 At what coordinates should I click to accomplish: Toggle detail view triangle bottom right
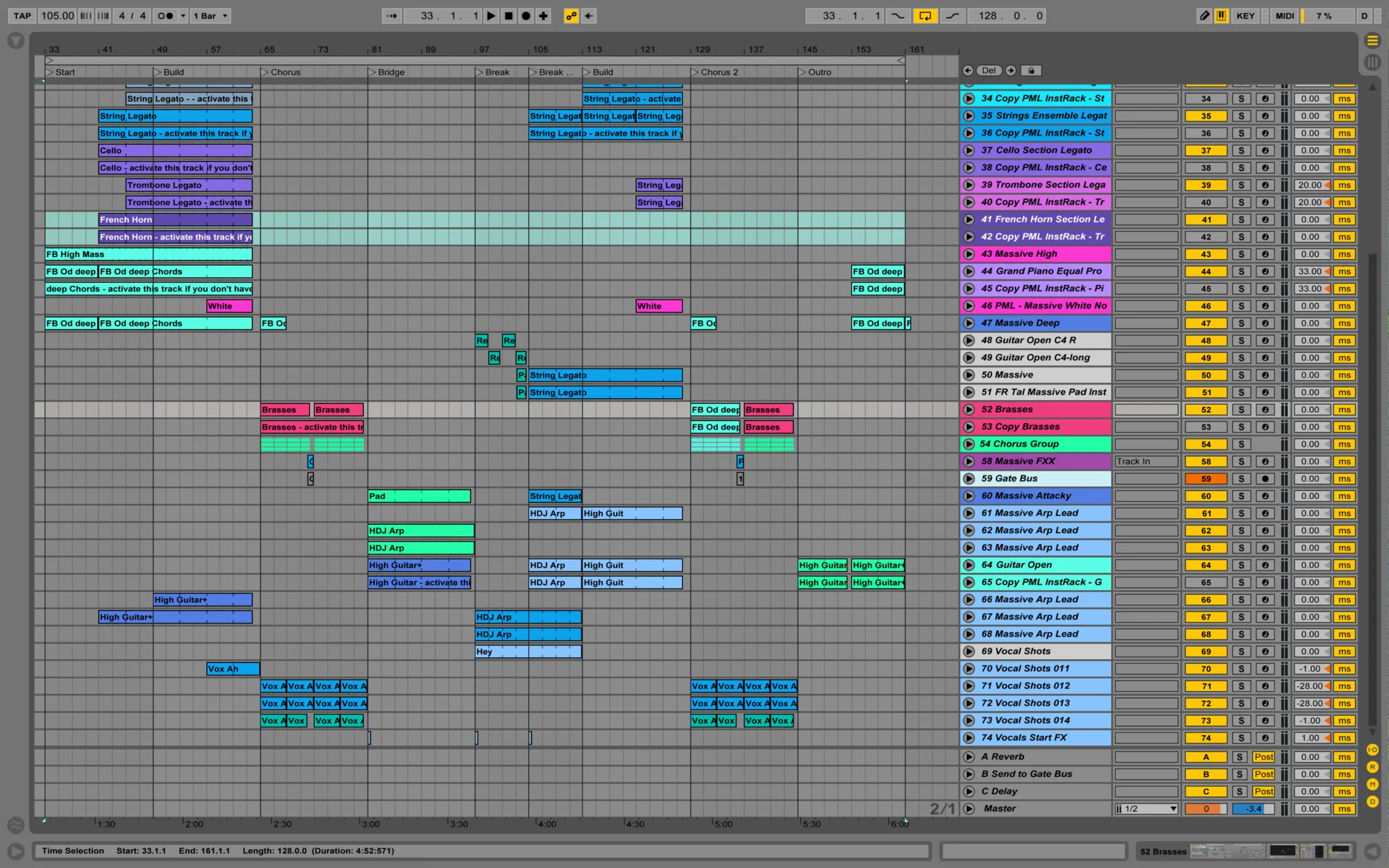(x=1372, y=851)
